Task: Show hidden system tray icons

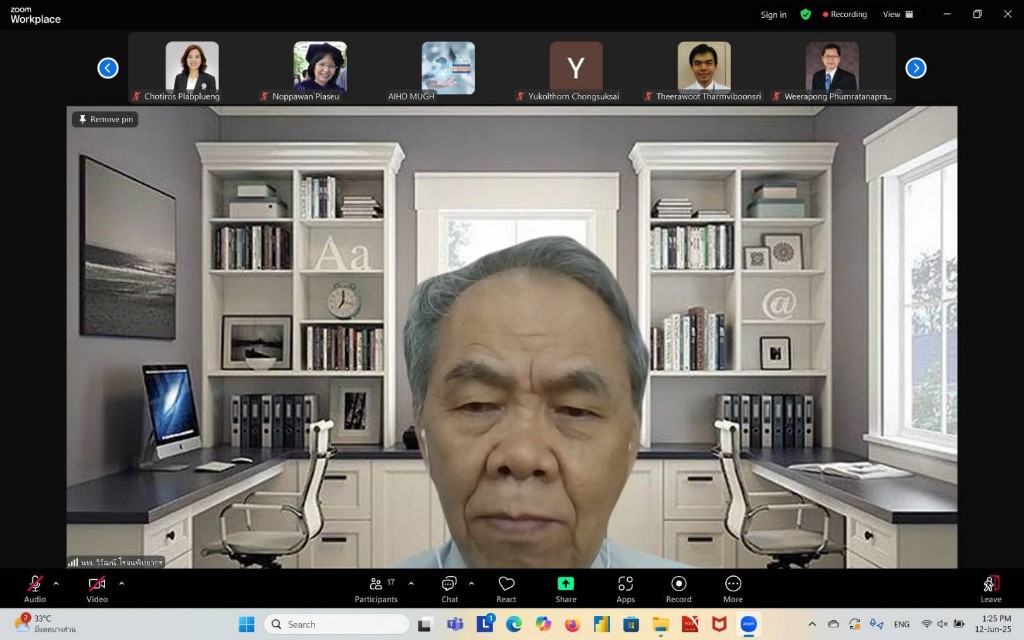Action: [x=812, y=624]
